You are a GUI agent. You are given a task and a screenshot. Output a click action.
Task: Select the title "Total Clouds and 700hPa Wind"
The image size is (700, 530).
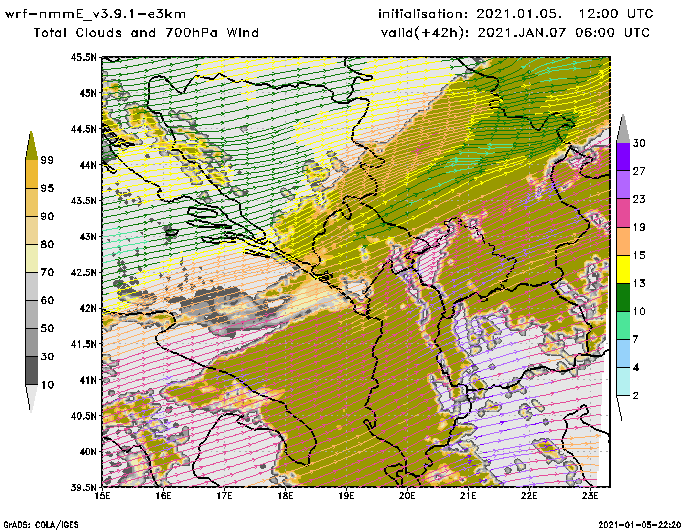coord(146,33)
